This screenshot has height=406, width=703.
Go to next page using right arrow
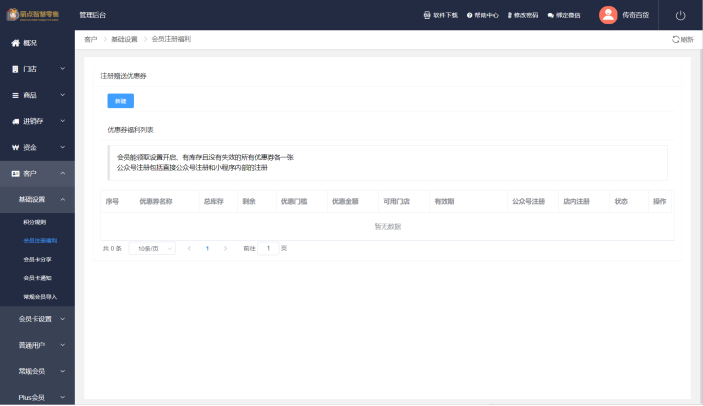coord(226,248)
